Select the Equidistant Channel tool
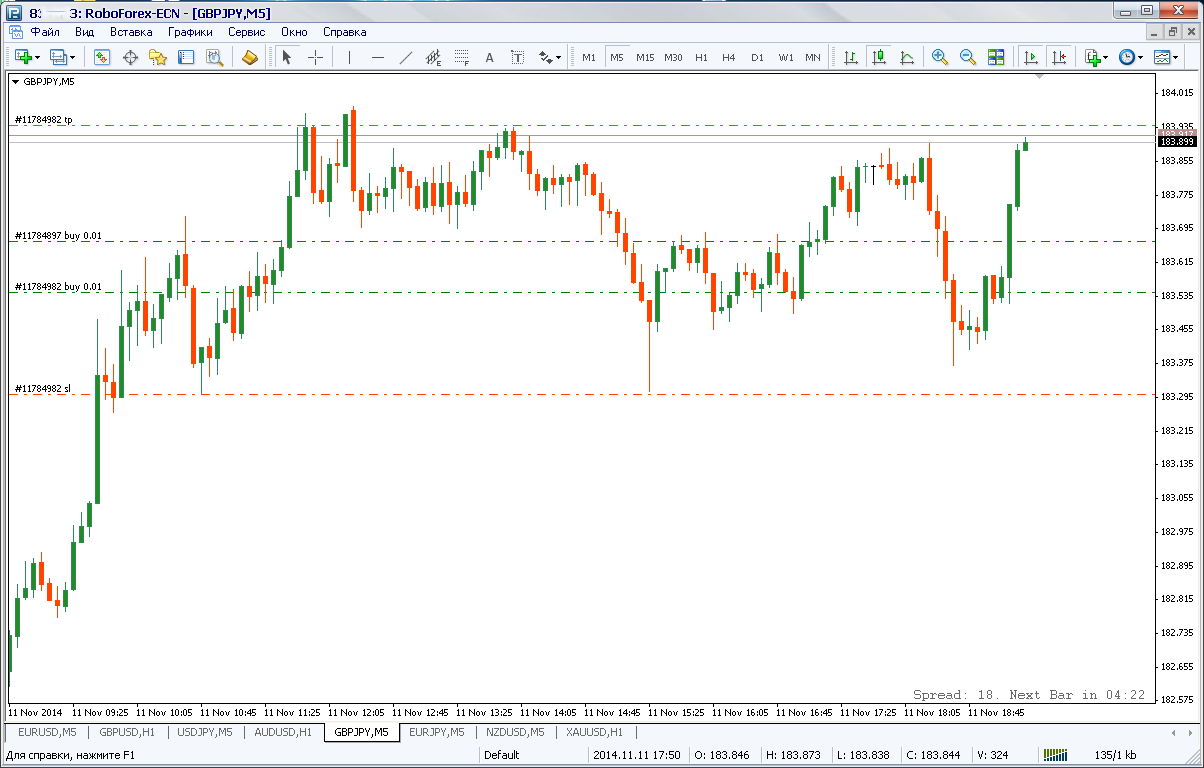The image size is (1204, 768). (x=433, y=57)
